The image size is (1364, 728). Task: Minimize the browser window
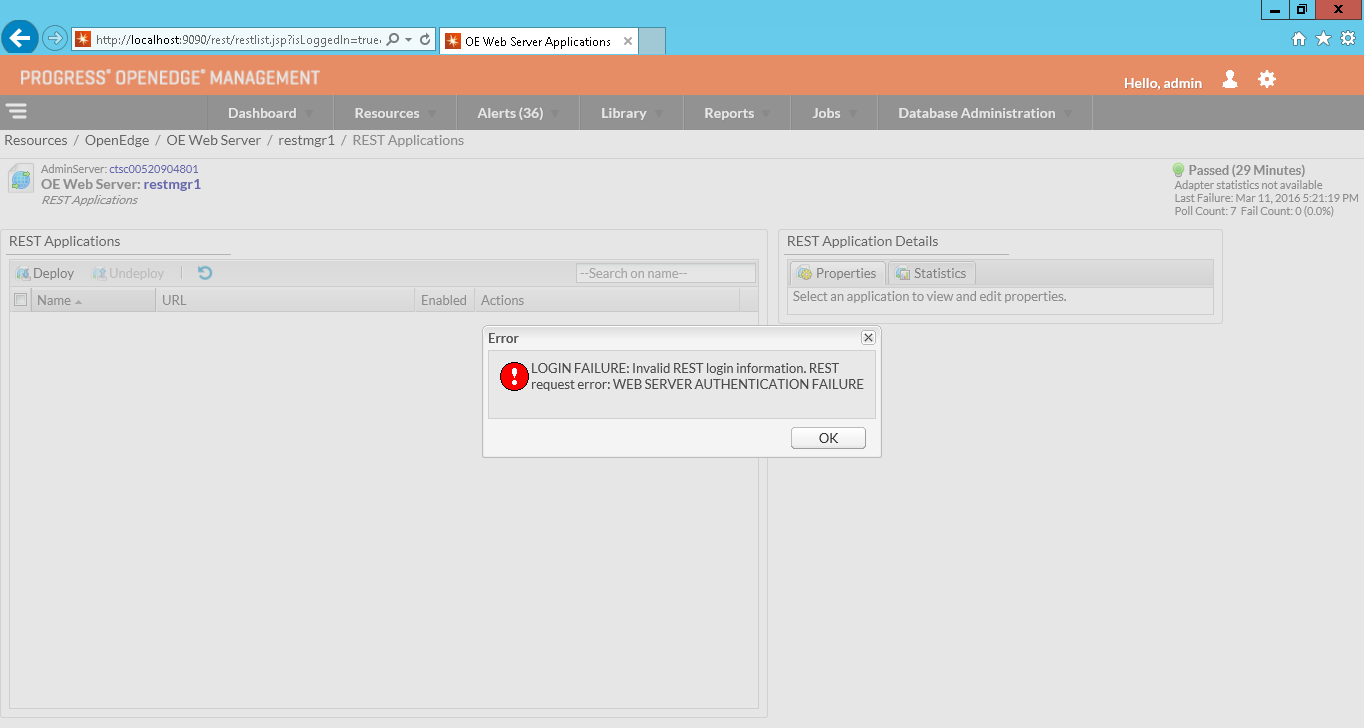(1275, 9)
